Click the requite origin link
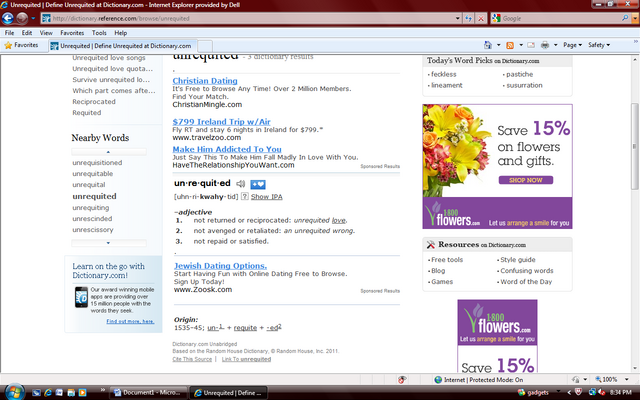 pyautogui.click(x=245, y=328)
